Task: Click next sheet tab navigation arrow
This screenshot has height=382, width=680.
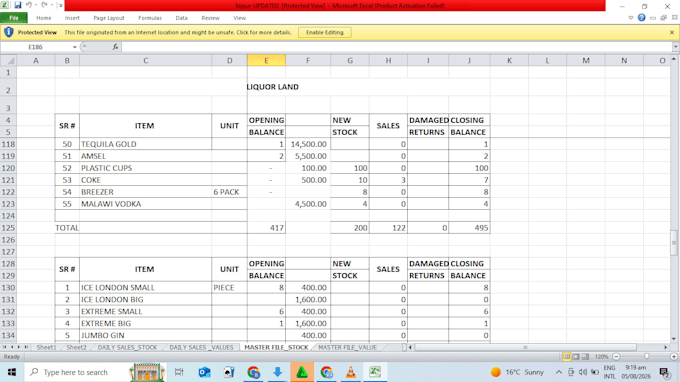Action: coord(19,347)
